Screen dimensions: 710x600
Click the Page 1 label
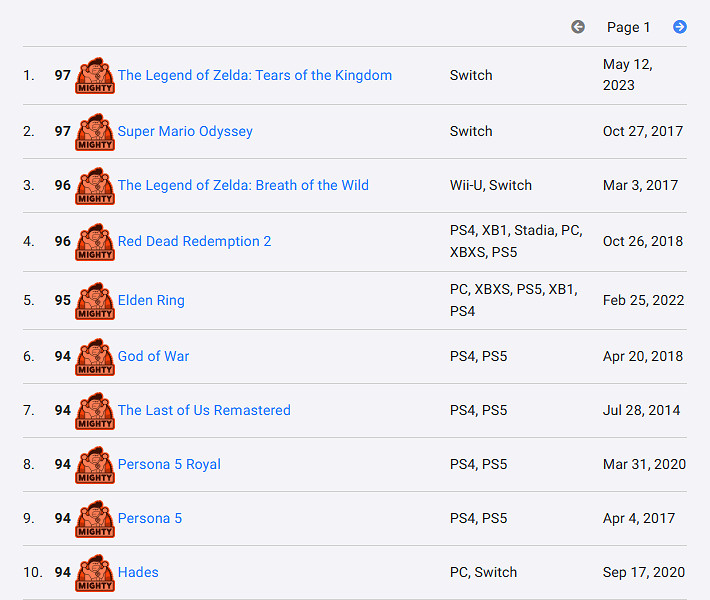(628, 27)
